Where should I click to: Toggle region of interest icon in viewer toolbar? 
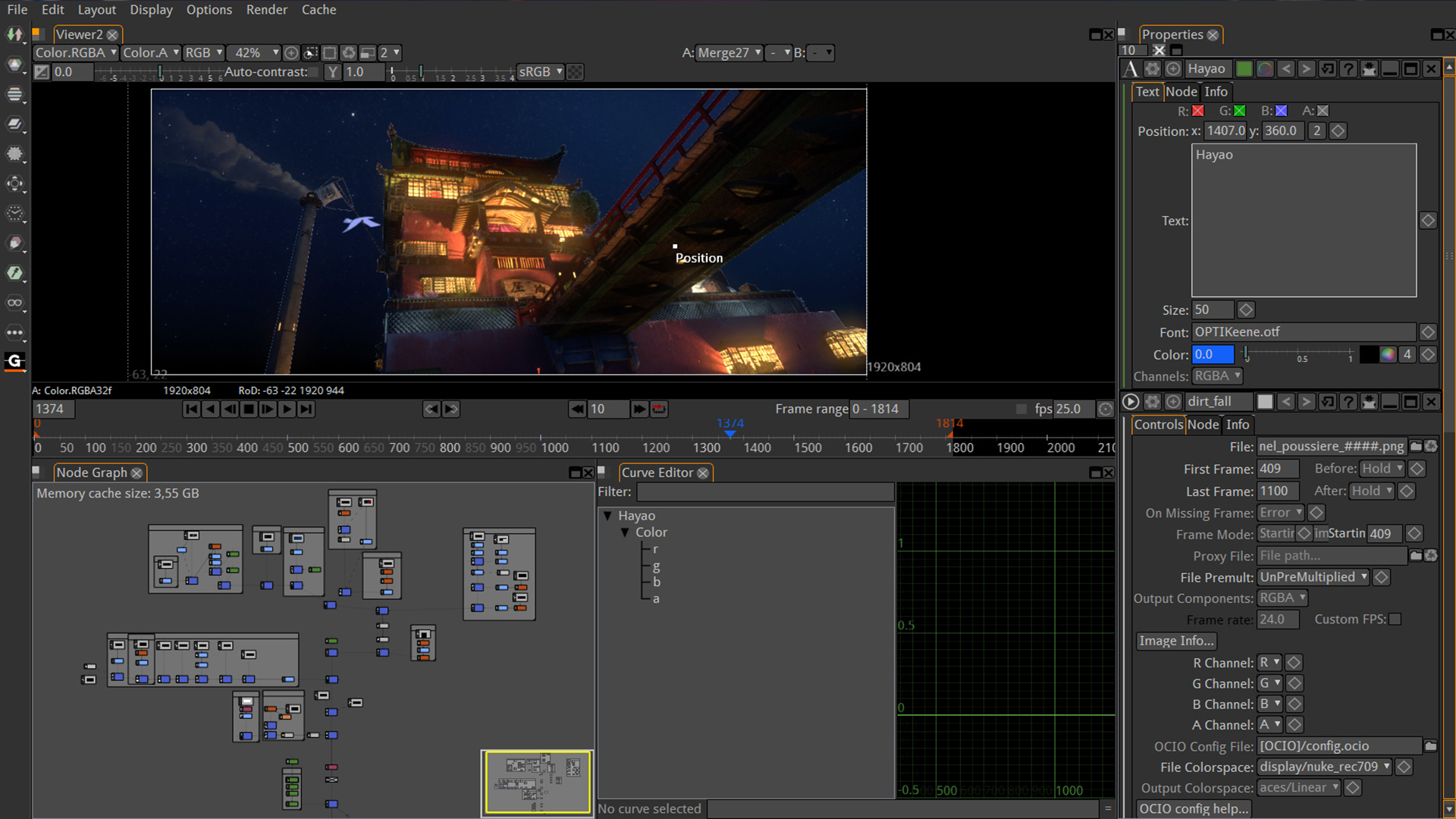tap(330, 53)
